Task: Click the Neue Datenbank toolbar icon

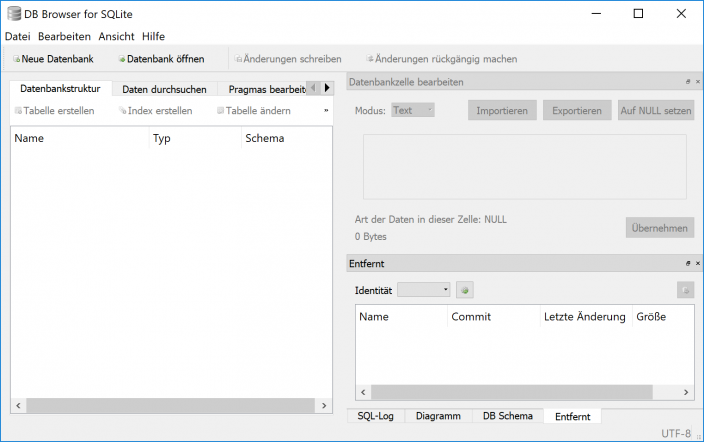Action: [x=16, y=60]
